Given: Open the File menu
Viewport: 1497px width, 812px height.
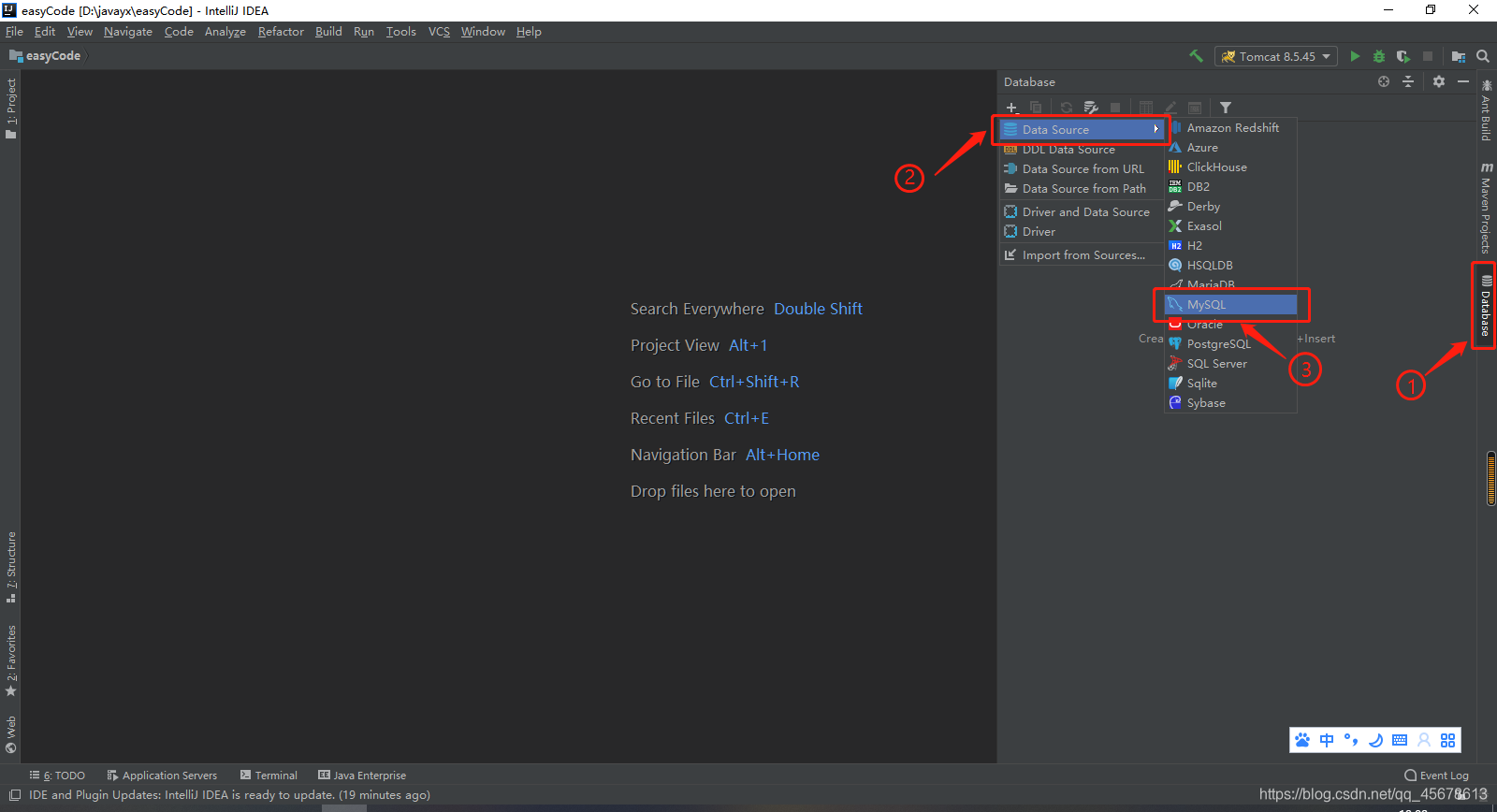Looking at the screenshot, I should coord(14,32).
